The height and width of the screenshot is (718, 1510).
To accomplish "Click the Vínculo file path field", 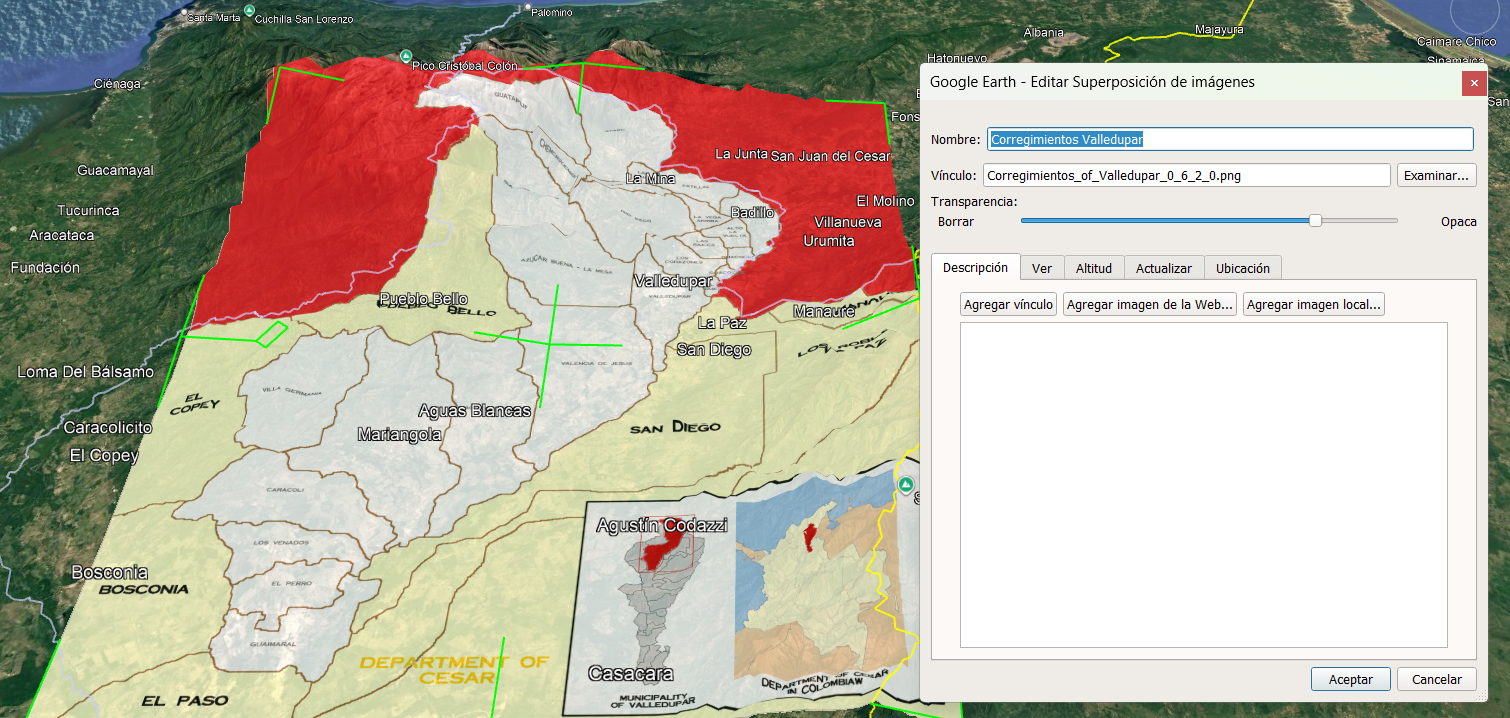I will tap(1187, 175).
